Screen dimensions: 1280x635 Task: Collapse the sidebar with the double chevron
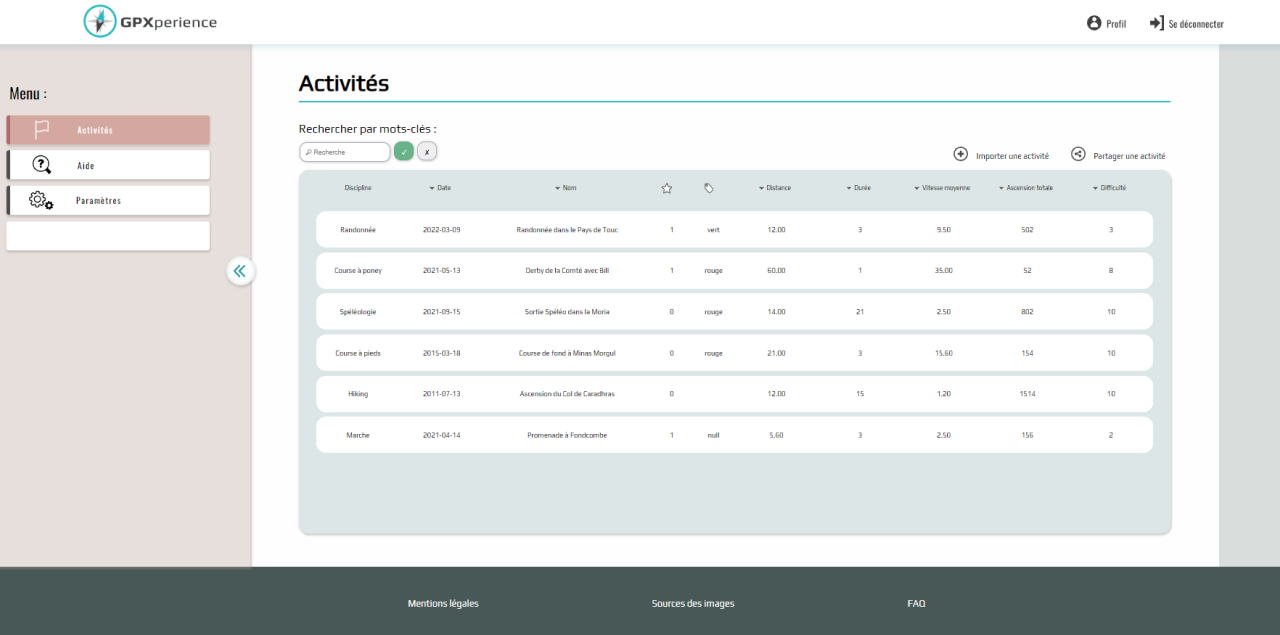pyautogui.click(x=240, y=271)
